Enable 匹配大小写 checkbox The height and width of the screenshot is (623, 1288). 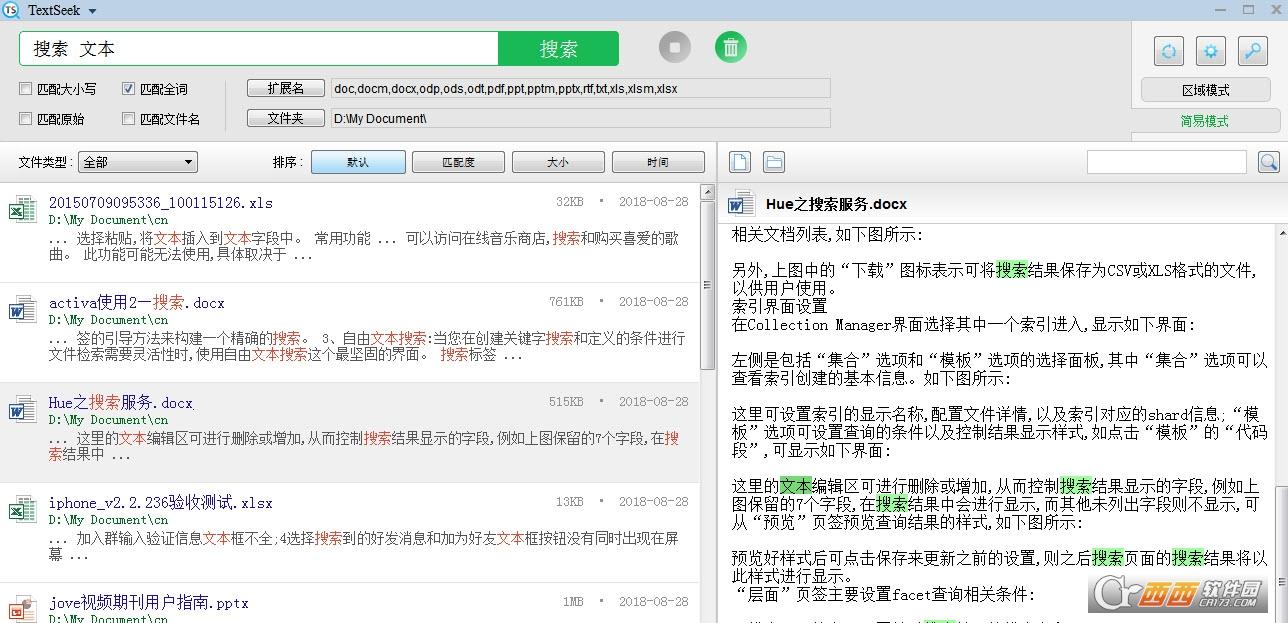(25, 88)
